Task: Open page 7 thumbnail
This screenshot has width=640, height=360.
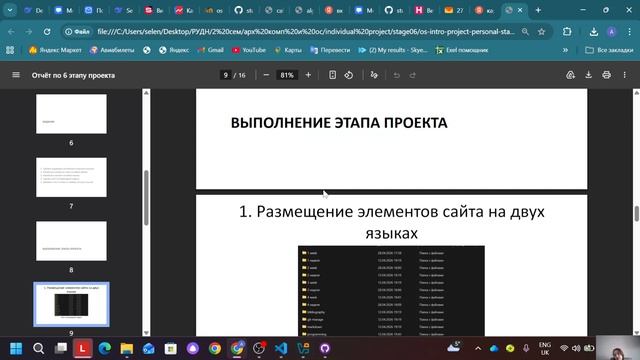Action: (x=71, y=177)
